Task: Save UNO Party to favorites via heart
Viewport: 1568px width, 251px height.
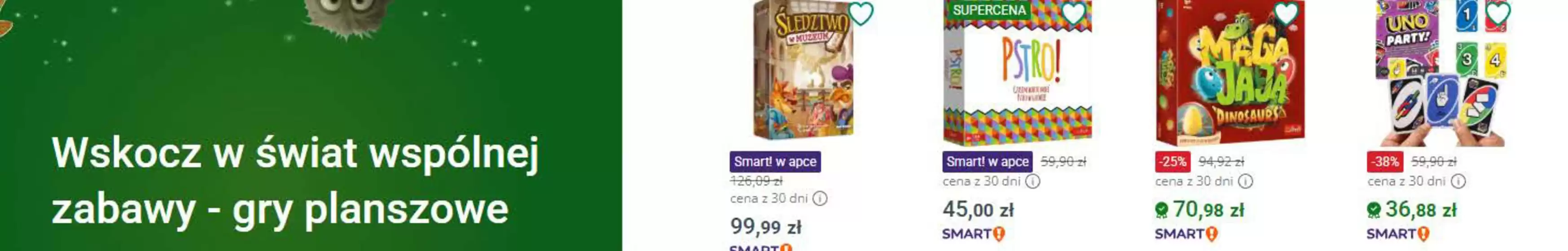Action: point(1498,13)
